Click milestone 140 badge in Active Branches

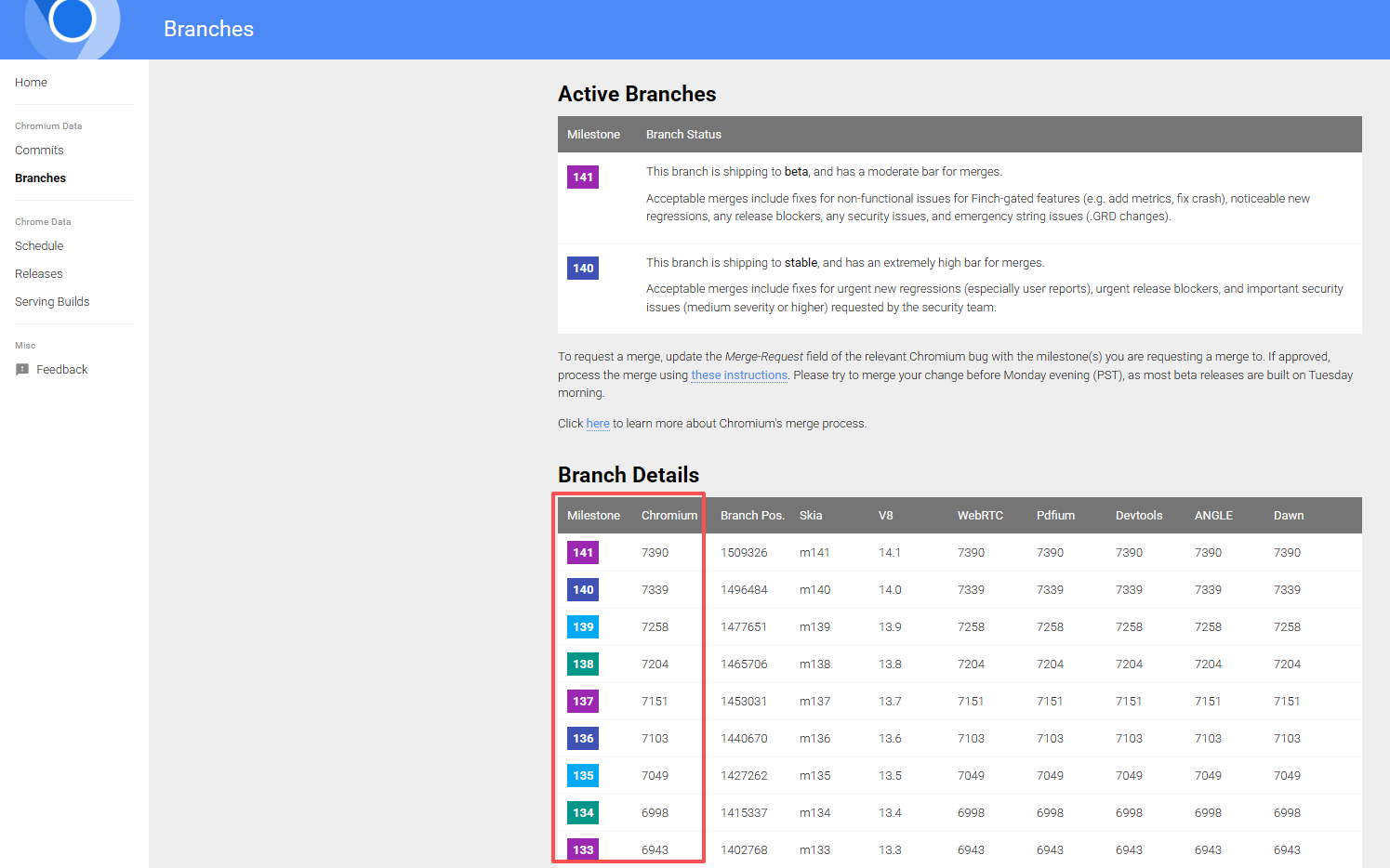583,269
